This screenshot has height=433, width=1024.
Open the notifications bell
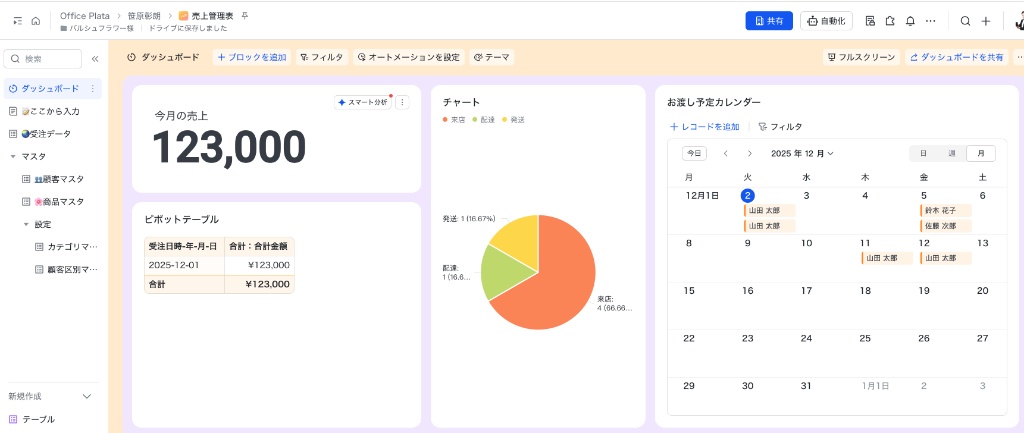point(910,21)
